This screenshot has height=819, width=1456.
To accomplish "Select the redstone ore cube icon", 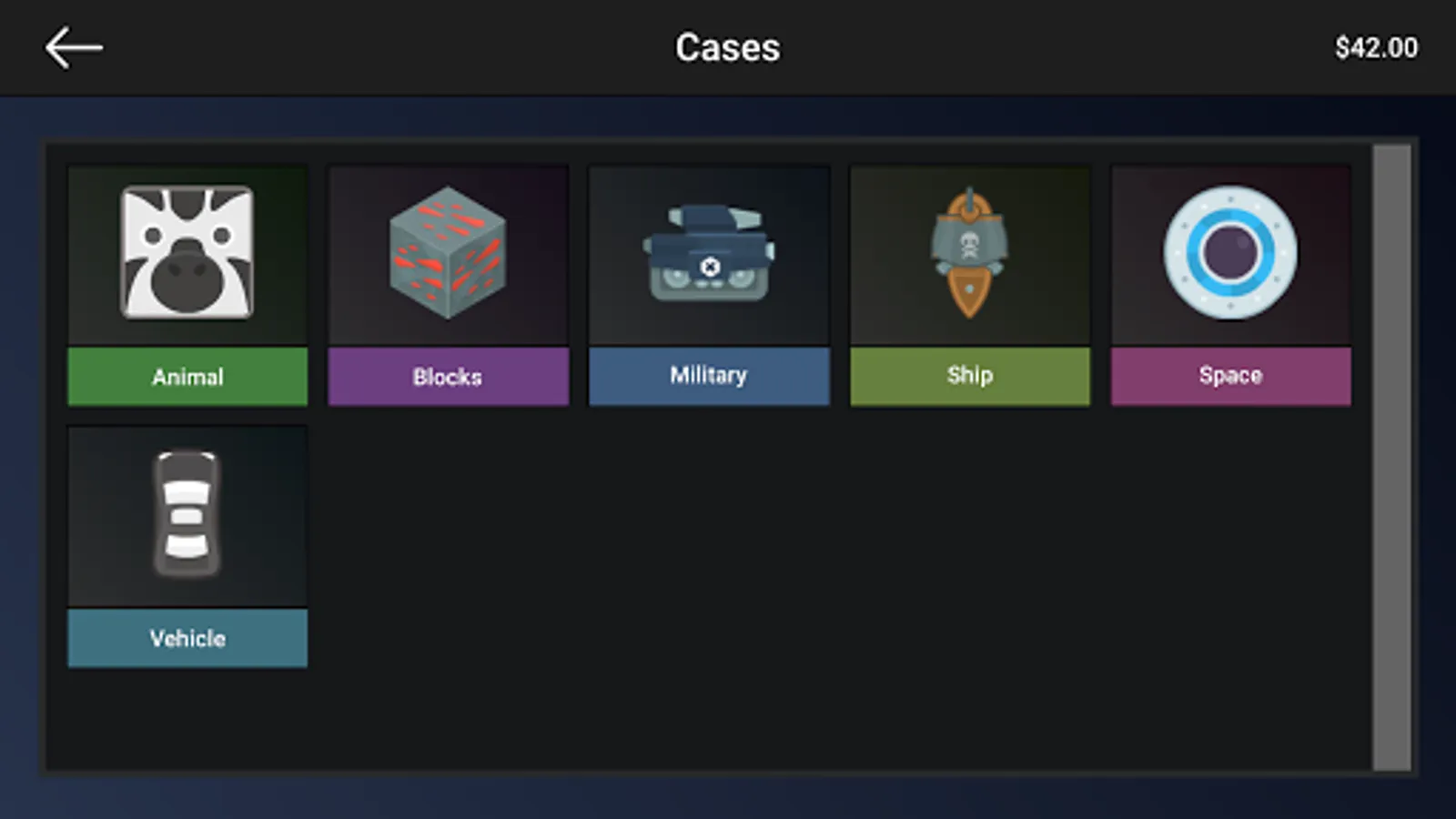I will pos(448,253).
